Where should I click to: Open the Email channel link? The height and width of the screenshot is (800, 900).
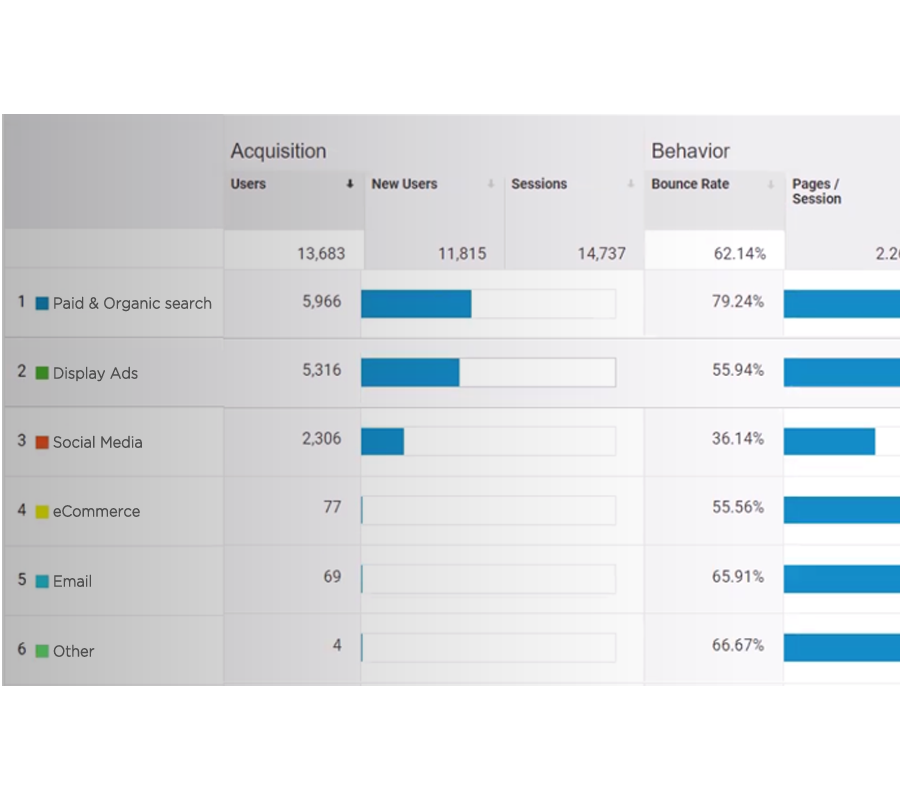click(x=72, y=581)
